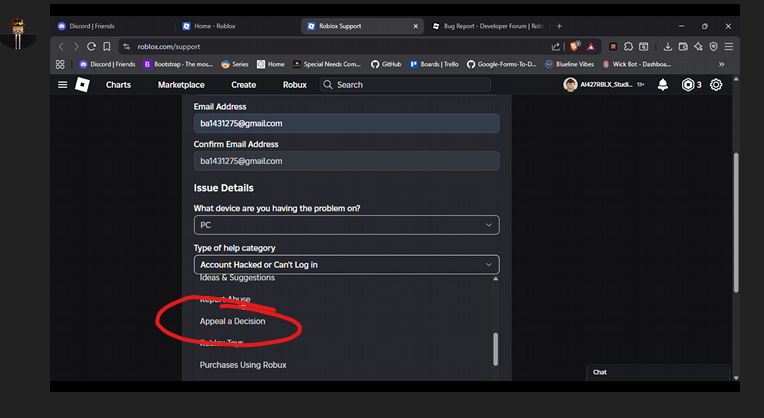764x418 pixels.
Task: Click the Email Address field
Action: coord(346,123)
